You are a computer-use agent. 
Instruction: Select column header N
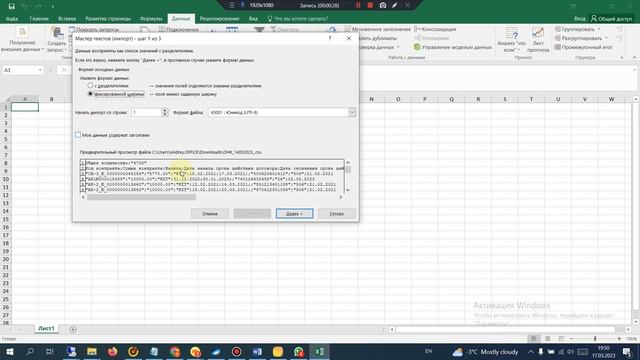pos(371,99)
